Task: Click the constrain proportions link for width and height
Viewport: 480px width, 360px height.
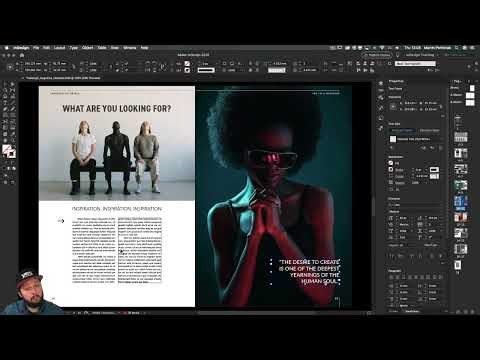Action: coord(74,67)
